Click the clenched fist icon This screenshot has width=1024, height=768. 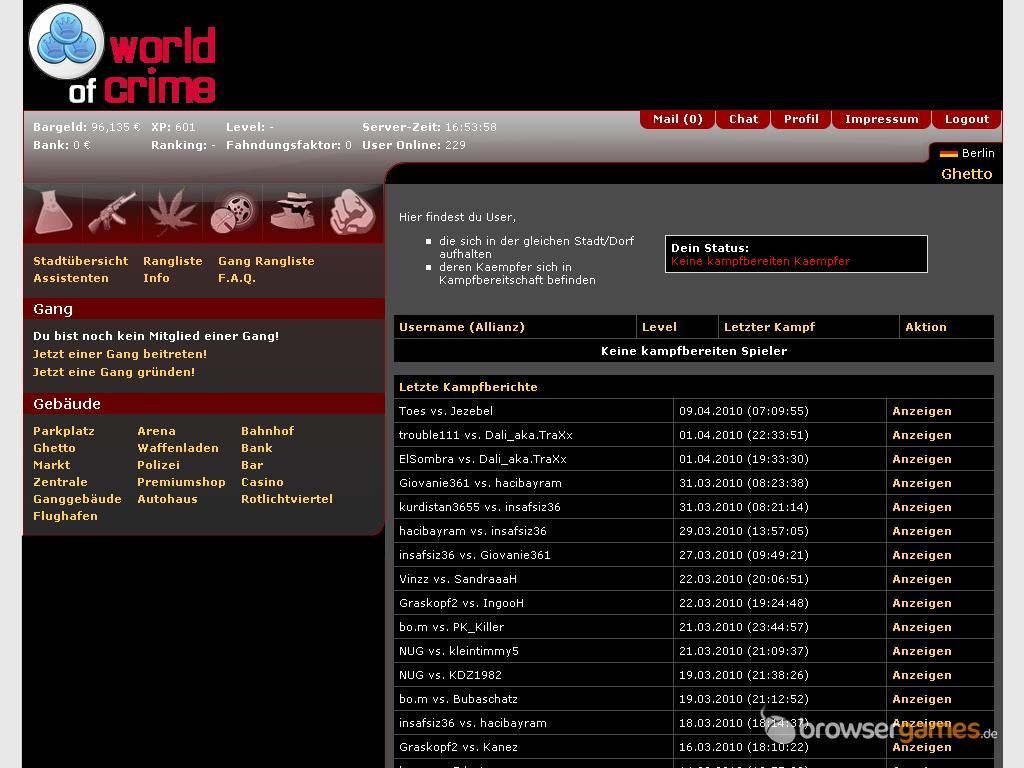[352, 212]
